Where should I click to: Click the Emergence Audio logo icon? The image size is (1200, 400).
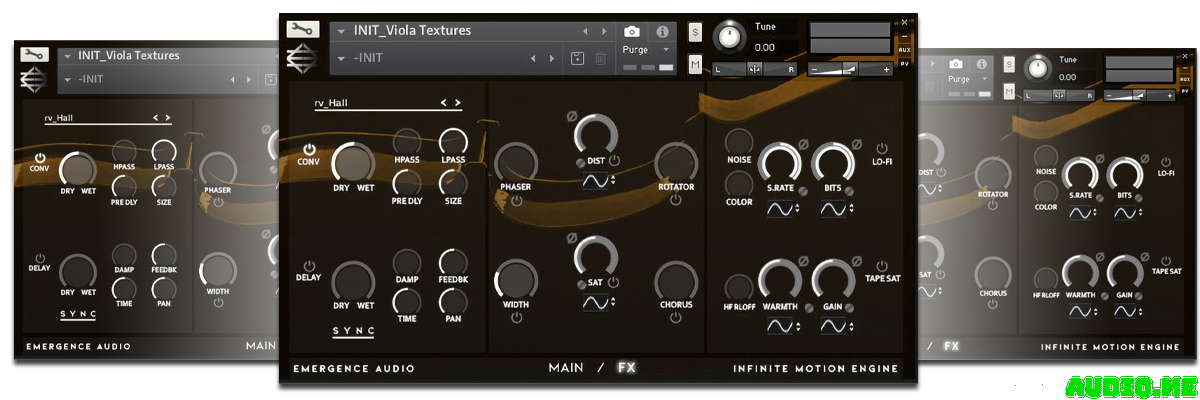(301, 59)
